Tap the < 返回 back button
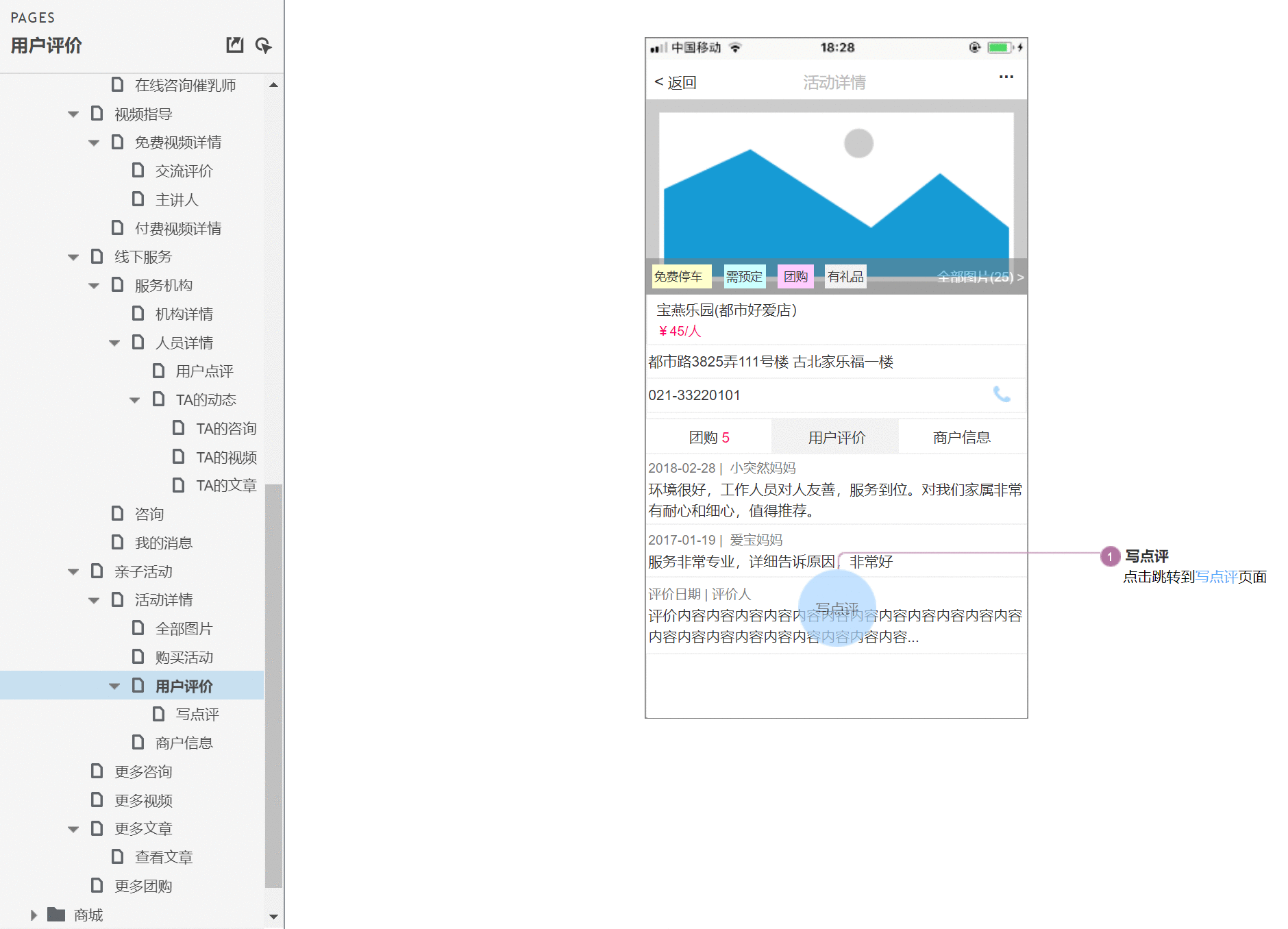 pos(676,82)
